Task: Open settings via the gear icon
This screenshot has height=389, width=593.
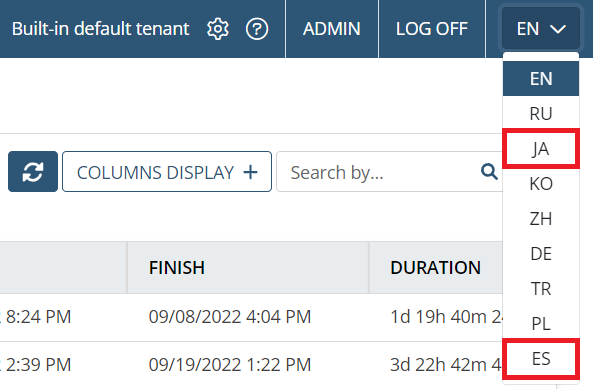Action: [x=218, y=29]
